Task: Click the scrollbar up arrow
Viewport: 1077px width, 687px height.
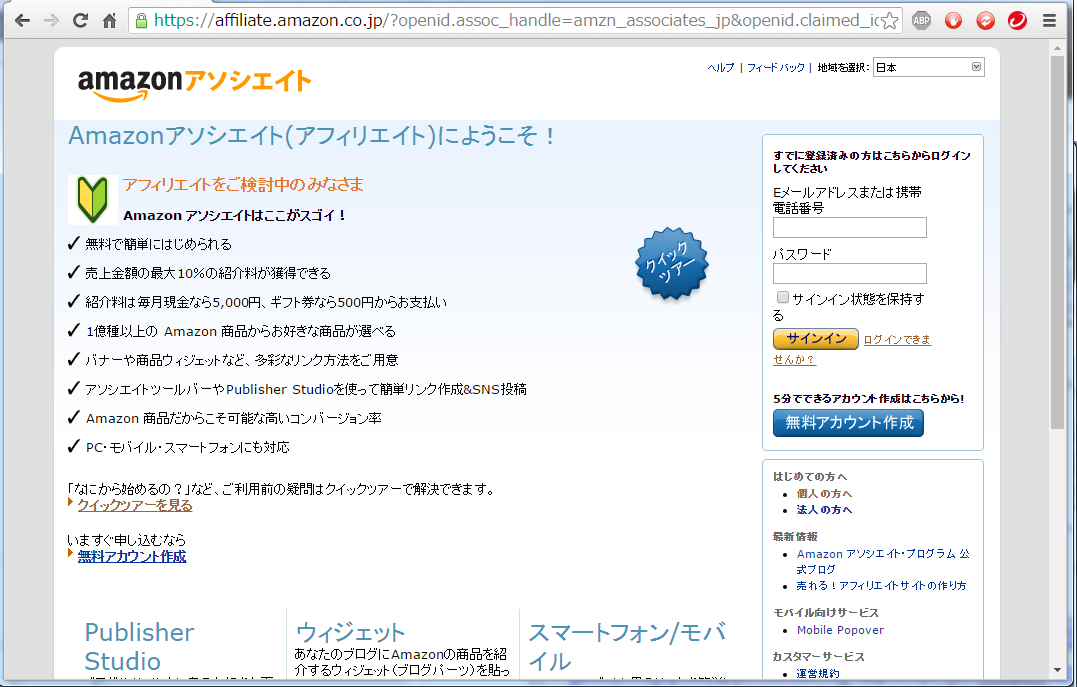Action: 1057,48
